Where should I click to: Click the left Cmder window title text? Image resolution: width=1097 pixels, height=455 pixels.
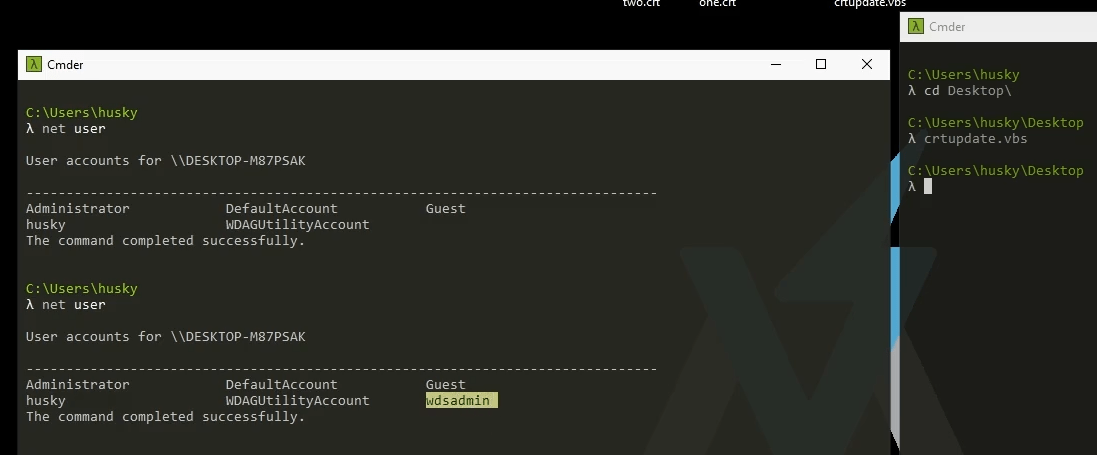coord(65,65)
